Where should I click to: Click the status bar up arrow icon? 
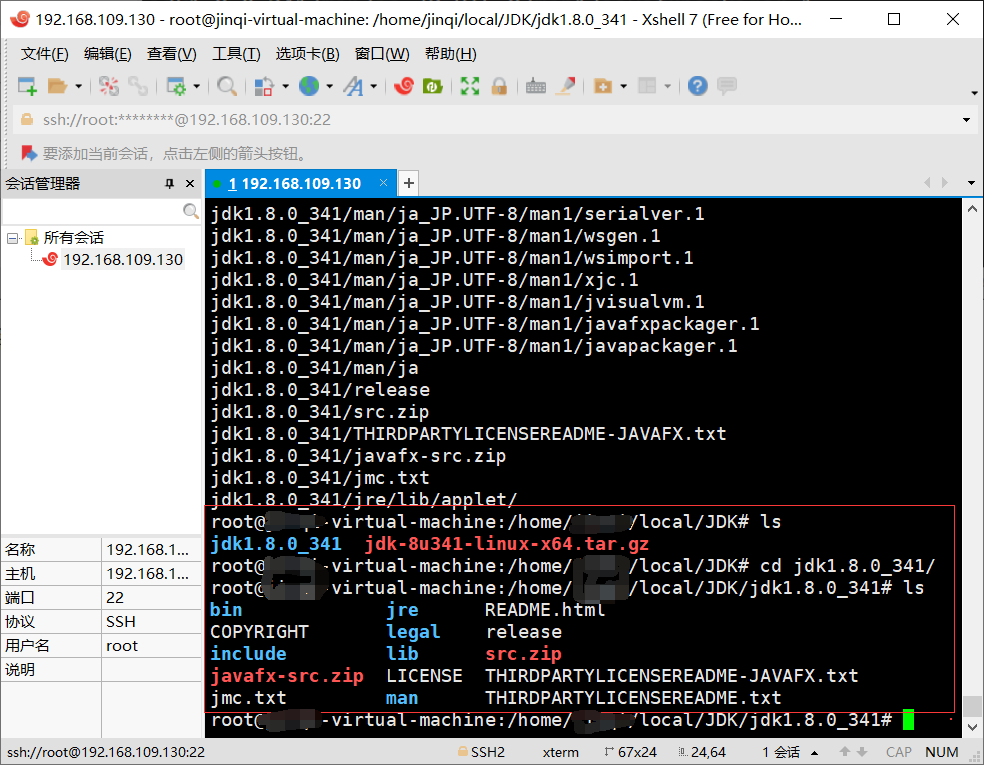click(845, 752)
